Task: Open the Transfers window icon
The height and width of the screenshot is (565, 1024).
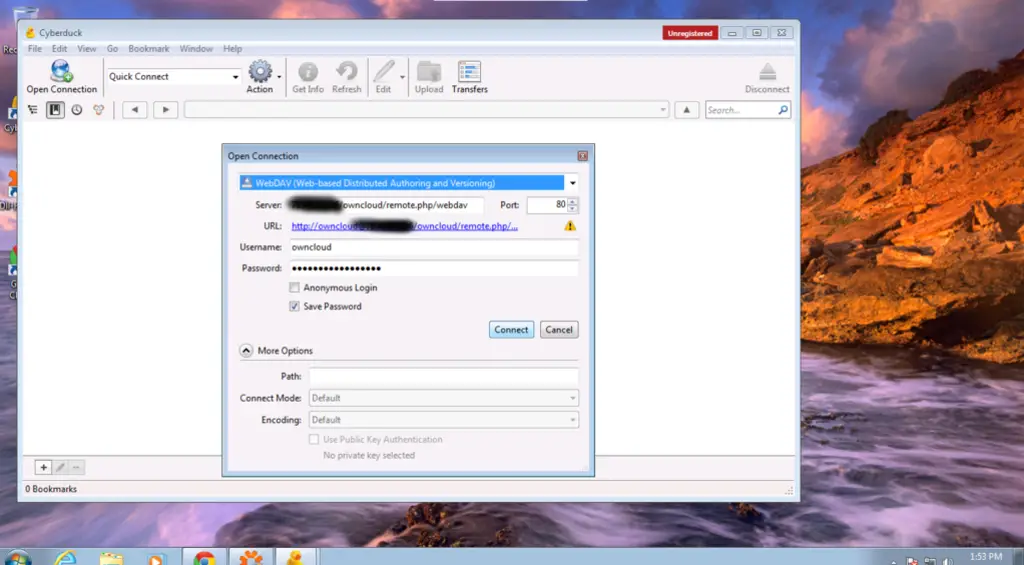Action: coord(470,76)
